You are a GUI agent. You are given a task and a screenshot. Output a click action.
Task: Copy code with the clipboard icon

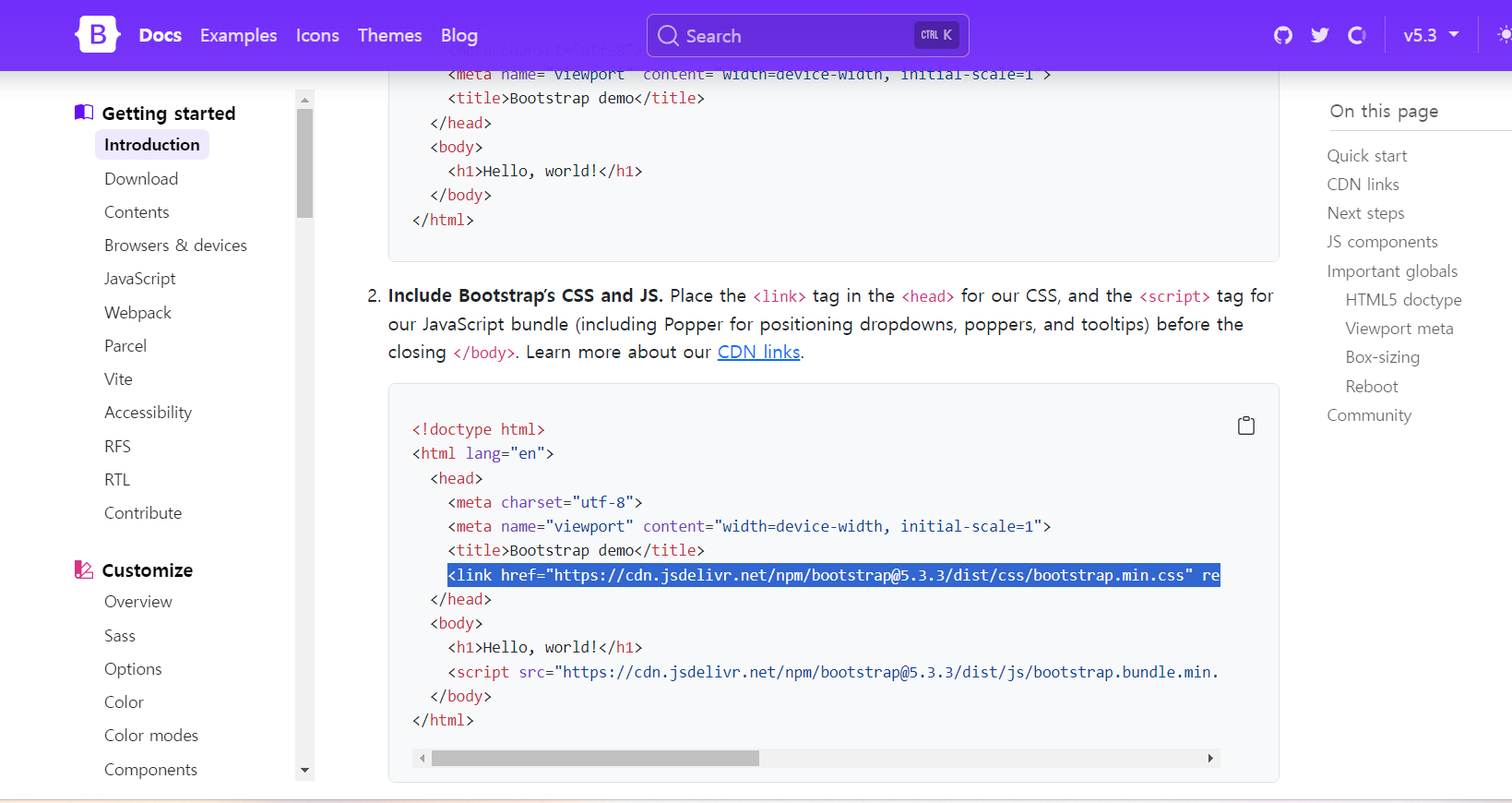click(x=1246, y=425)
